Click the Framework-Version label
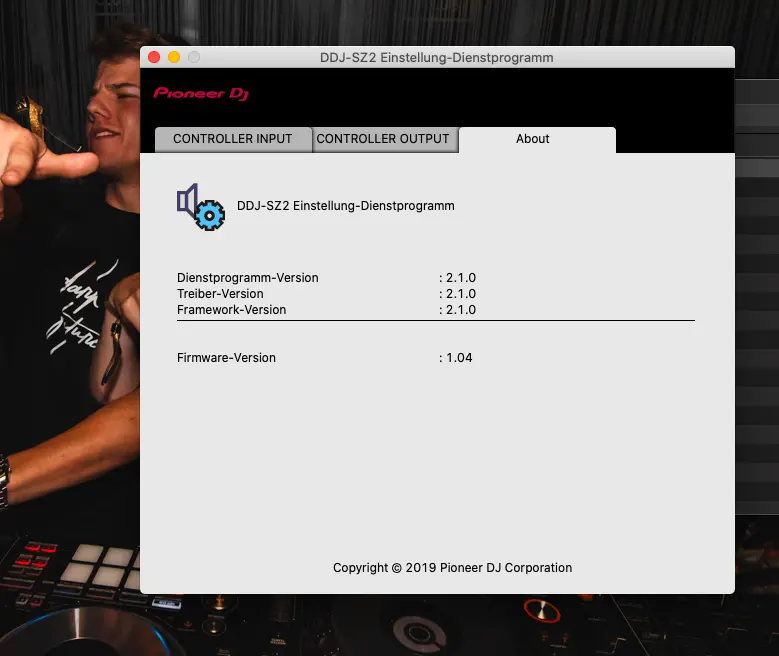This screenshot has width=779, height=656. tap(231, 310)
